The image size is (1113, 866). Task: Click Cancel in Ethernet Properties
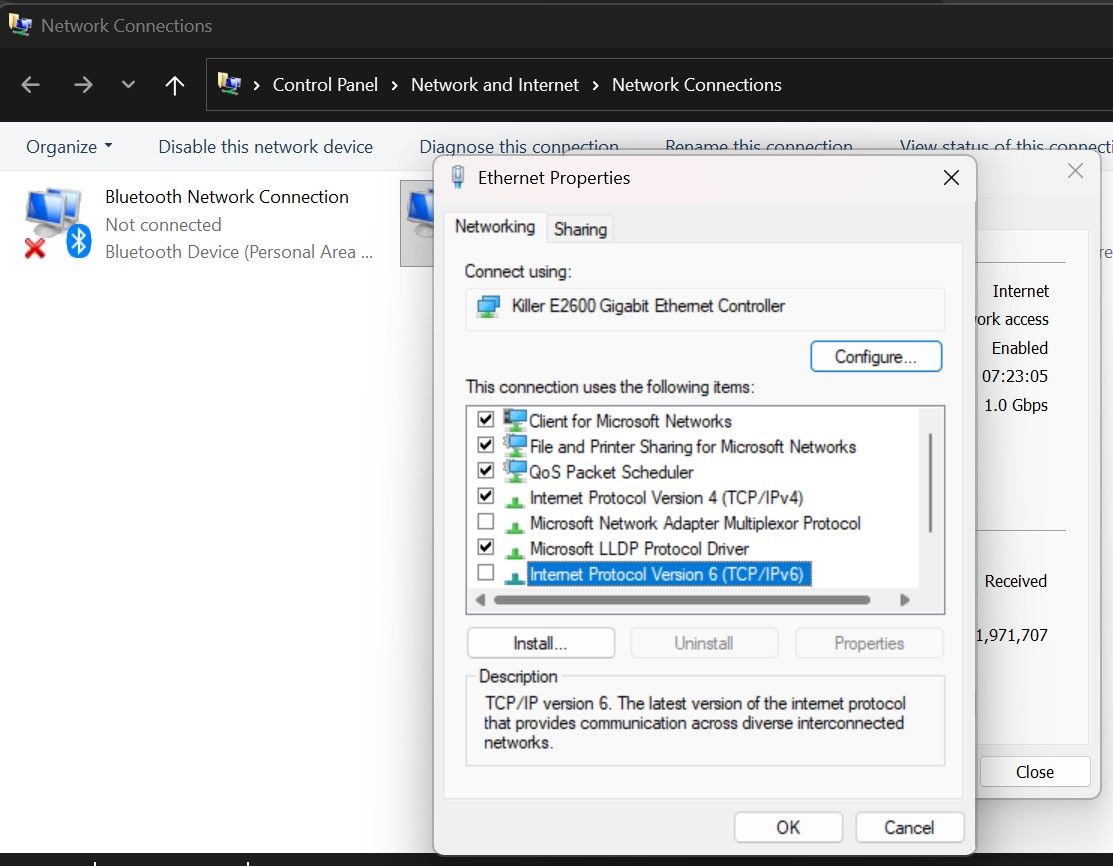point(909,827)
